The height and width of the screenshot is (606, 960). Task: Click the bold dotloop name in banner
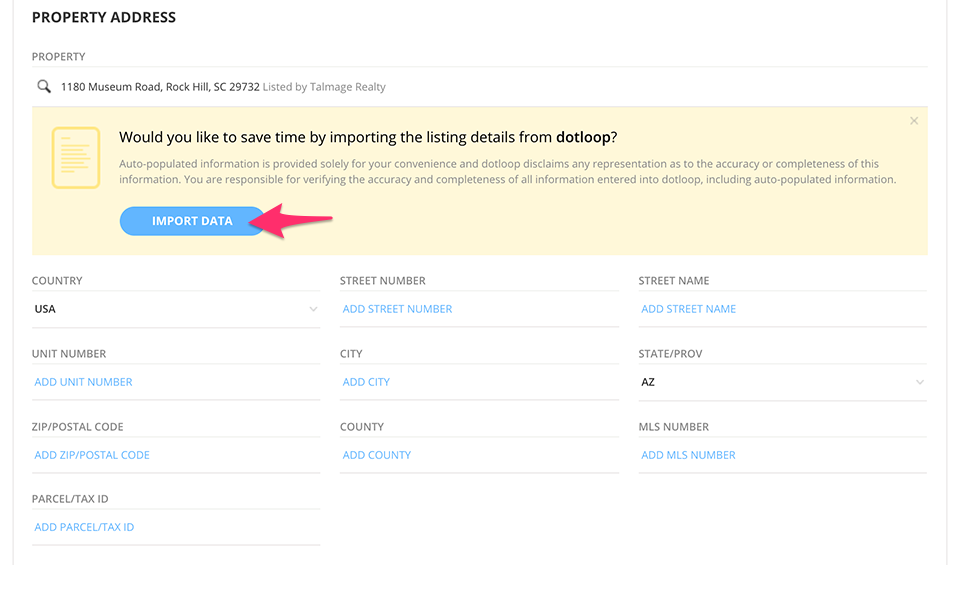583,137
